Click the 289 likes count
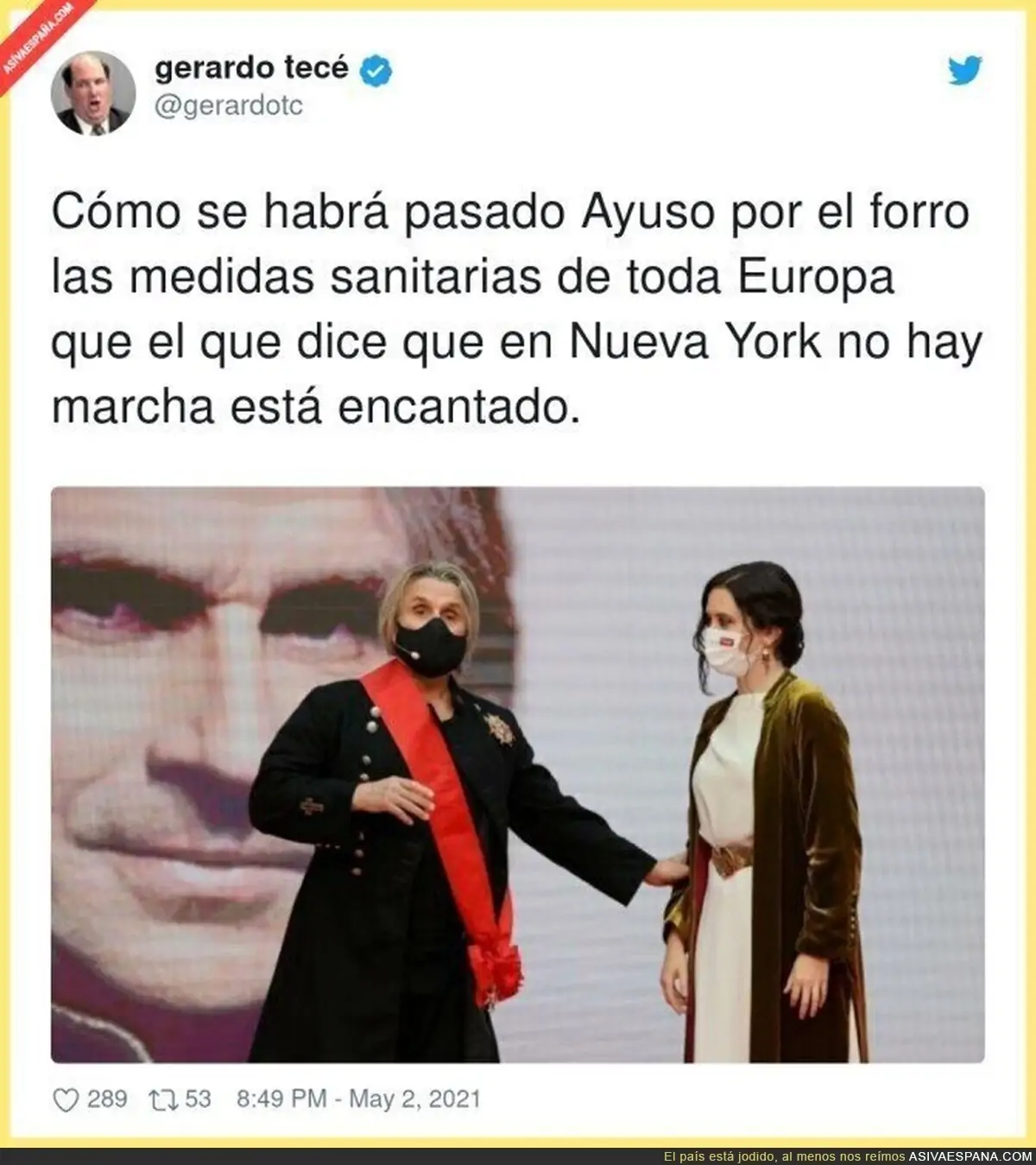Viewport: 1036px width, 1165px height. (107, 1099)
